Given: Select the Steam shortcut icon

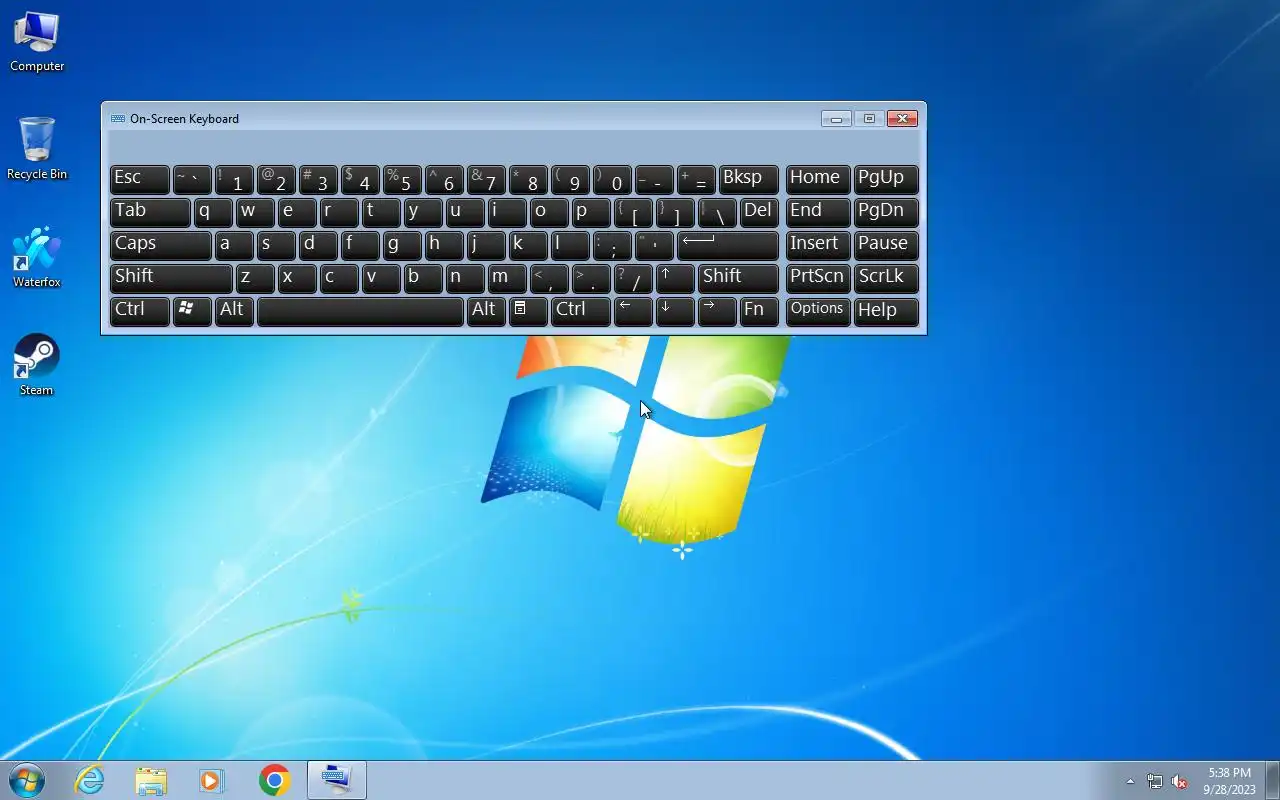Looking at the screenshot, I should (37, 366).
